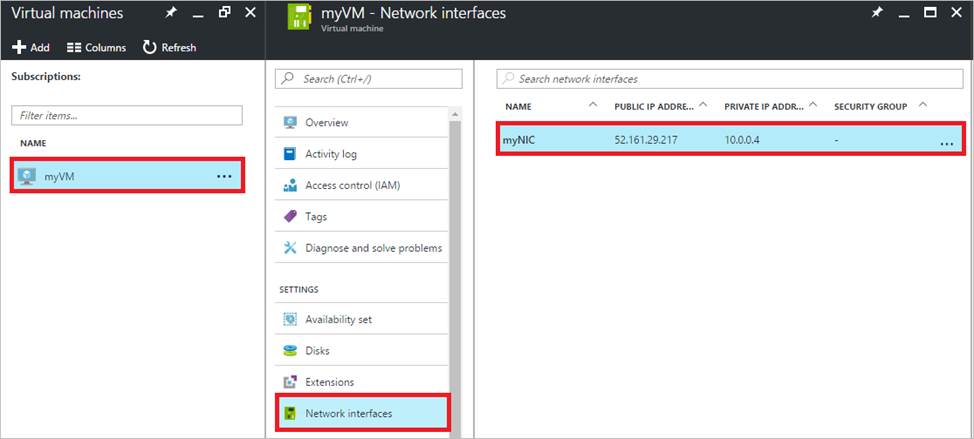The height and width of the screenshot is (439, 974).
Task: Pin the Network interfaces blade
Action: click(877, 12)
